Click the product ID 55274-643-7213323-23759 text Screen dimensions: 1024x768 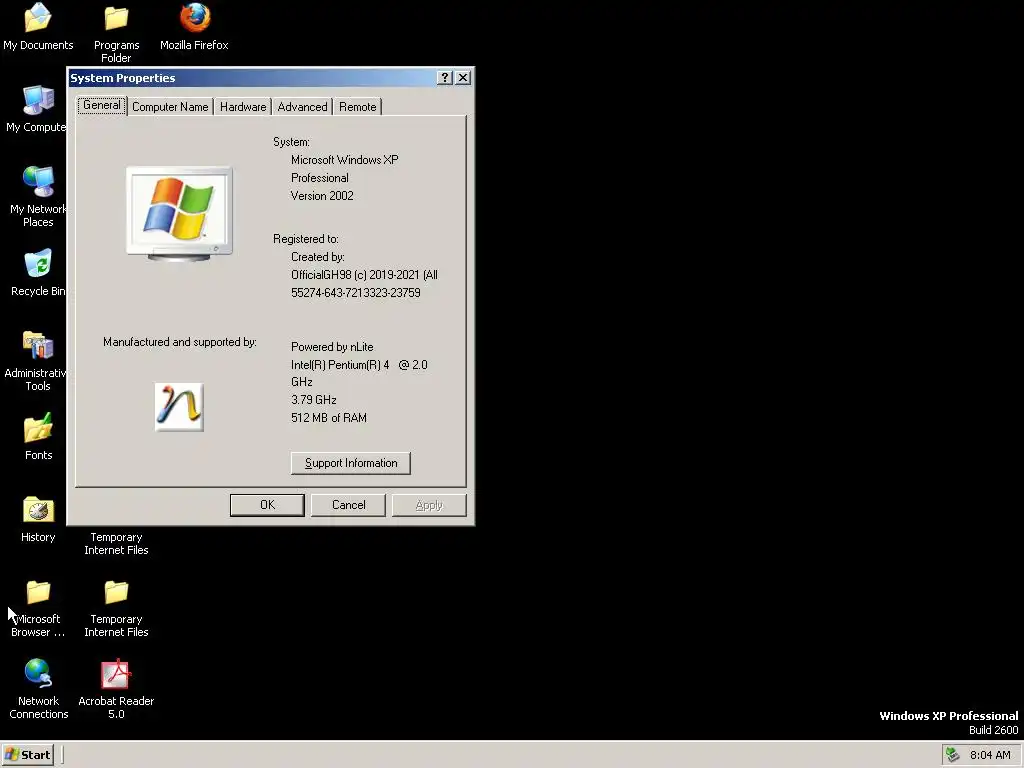click(356, 293)
